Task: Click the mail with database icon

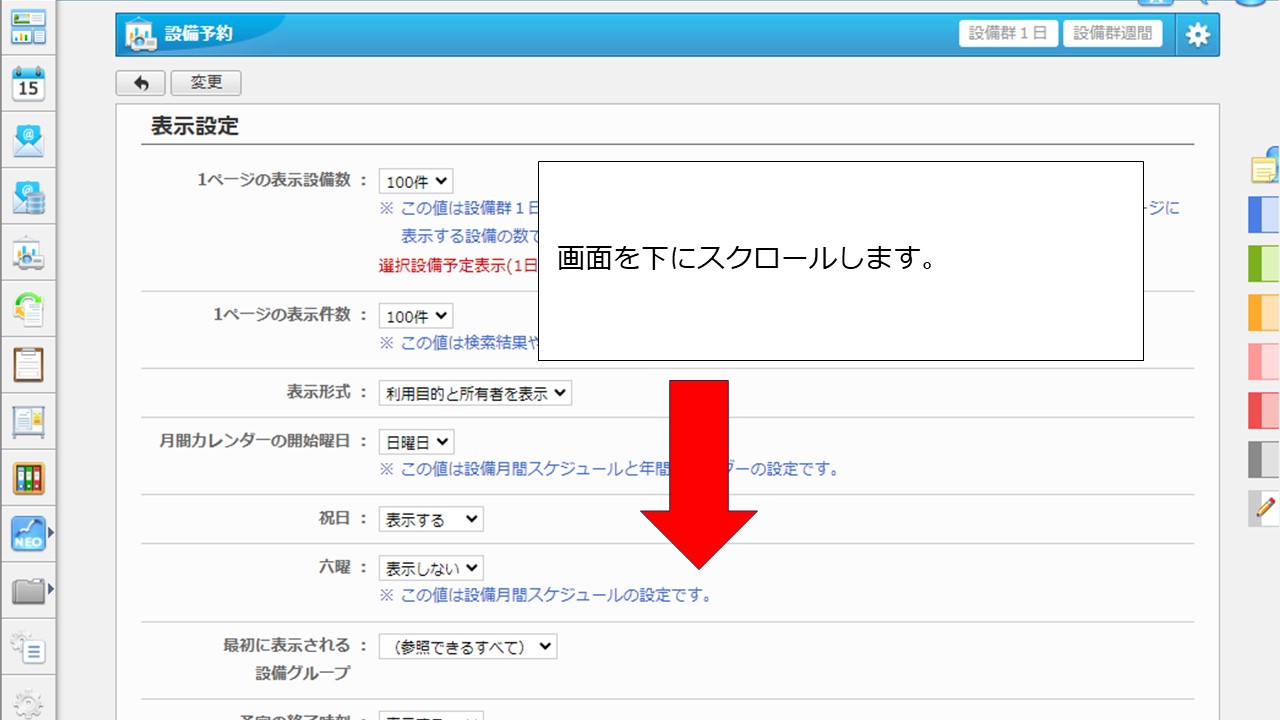Action: coord(28,197)
